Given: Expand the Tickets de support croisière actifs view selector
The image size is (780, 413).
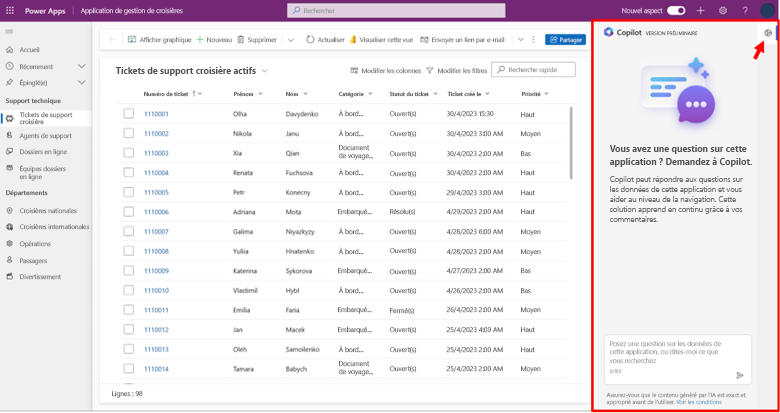Looking at the screenshot, I should pos(264,71).
